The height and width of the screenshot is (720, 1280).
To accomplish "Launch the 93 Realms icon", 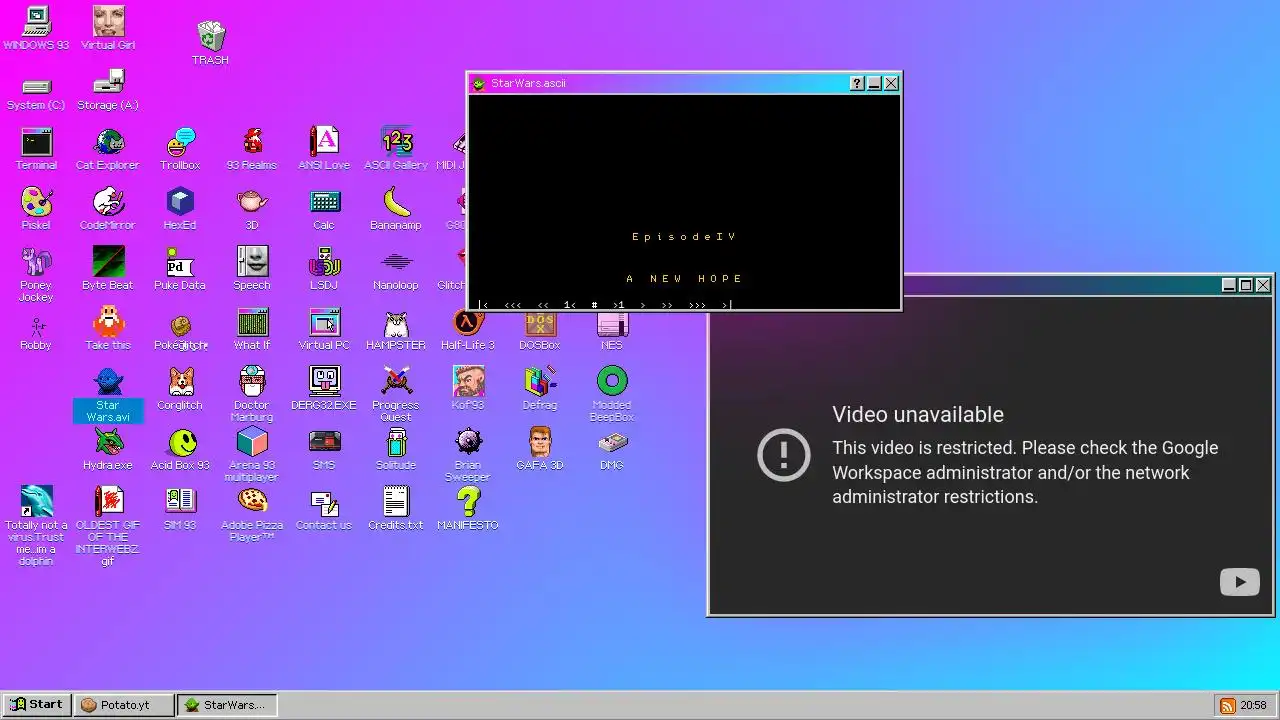I will 252,149.
